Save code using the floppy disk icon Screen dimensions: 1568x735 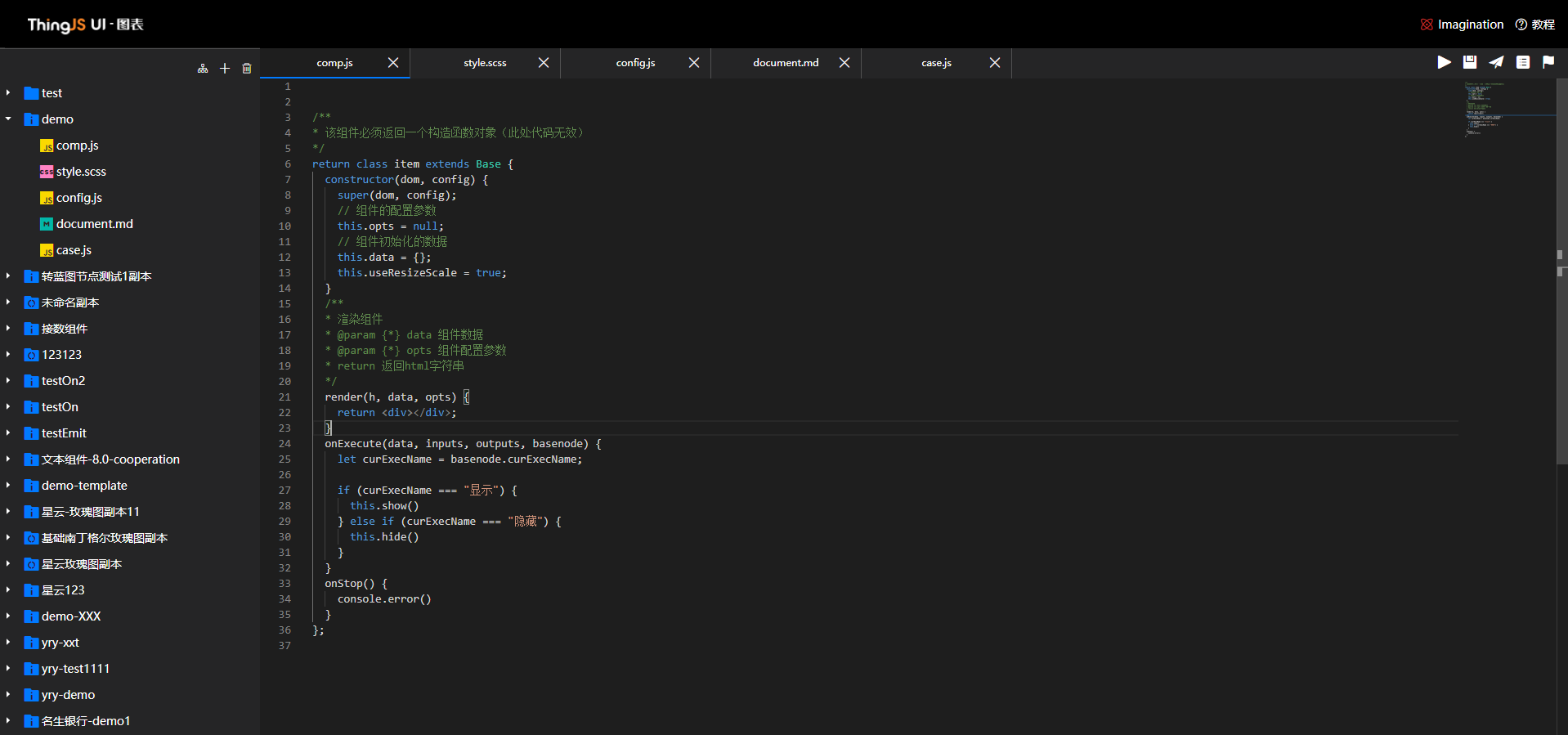[1470, 62]
